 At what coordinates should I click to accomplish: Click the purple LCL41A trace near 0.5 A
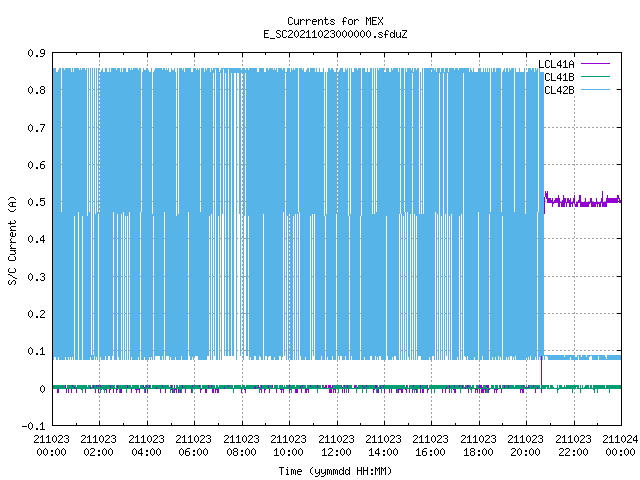583,201
